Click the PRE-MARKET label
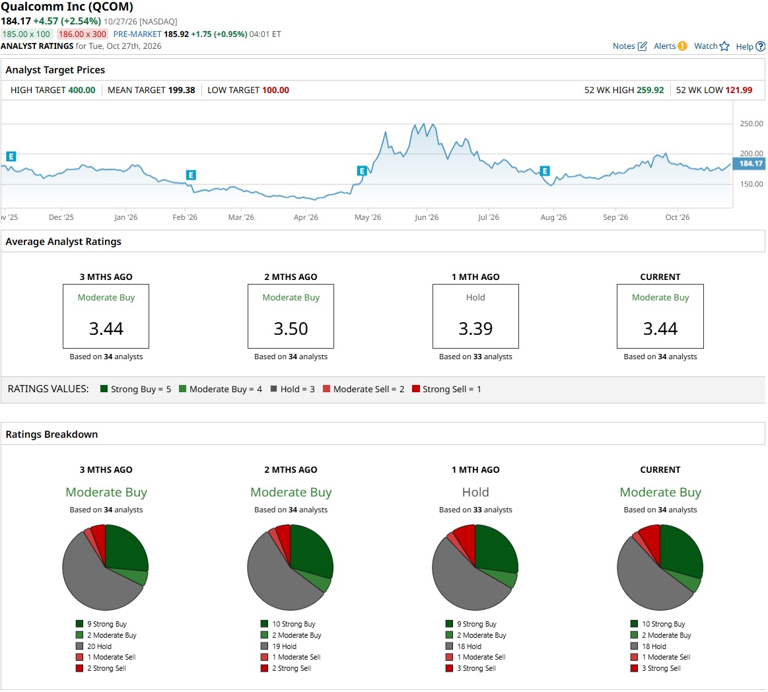Viewport: 768px width, 692px height. coord(137,34)
